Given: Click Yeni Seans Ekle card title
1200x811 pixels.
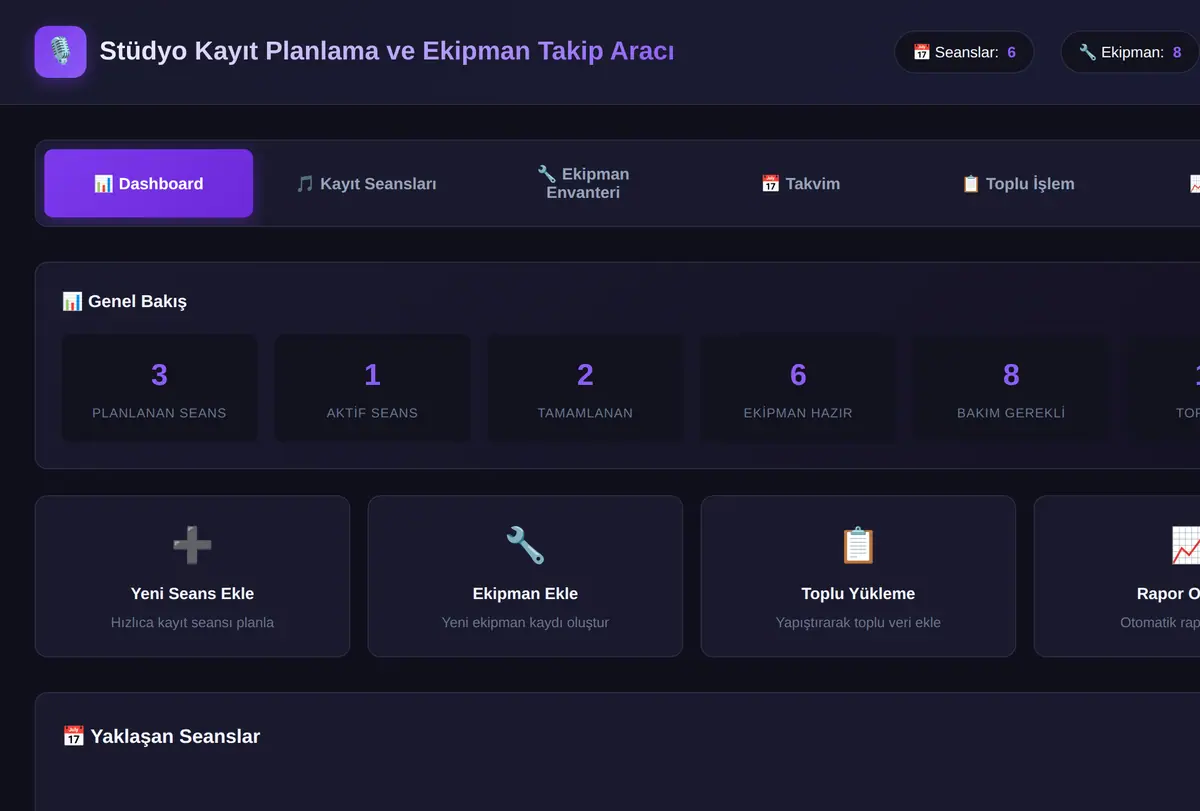Looking at the screenshot, I should coord(192,593).
